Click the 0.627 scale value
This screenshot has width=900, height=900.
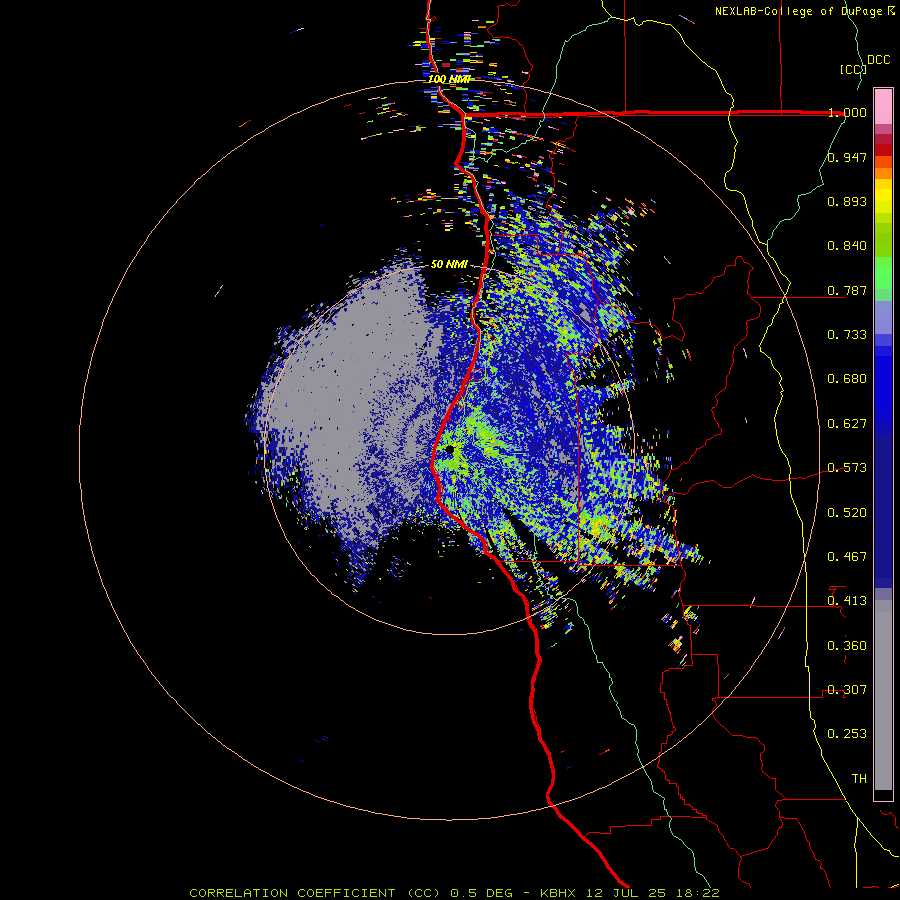tap(847, 424)
